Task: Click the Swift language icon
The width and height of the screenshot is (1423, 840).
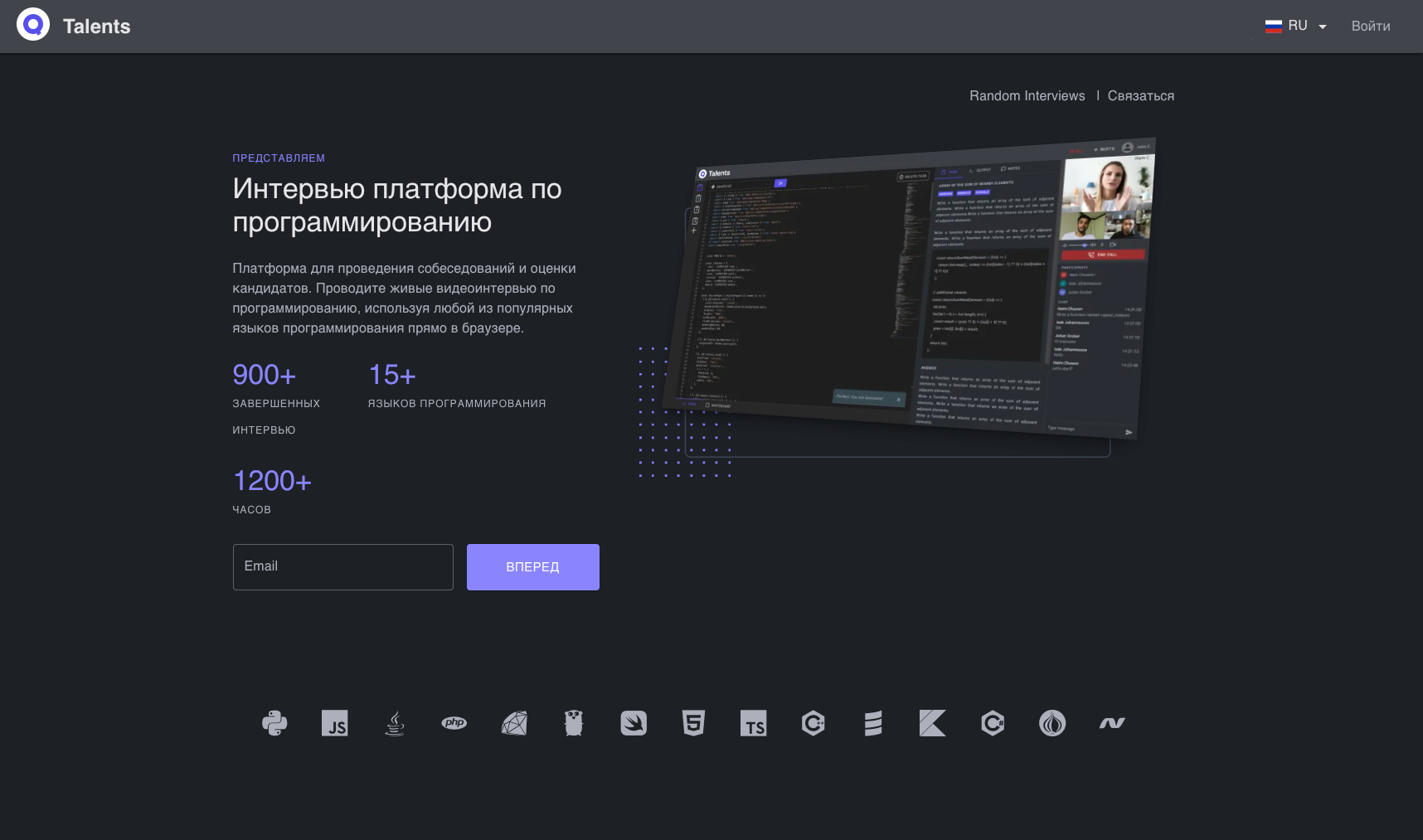Action: point(634,723)
